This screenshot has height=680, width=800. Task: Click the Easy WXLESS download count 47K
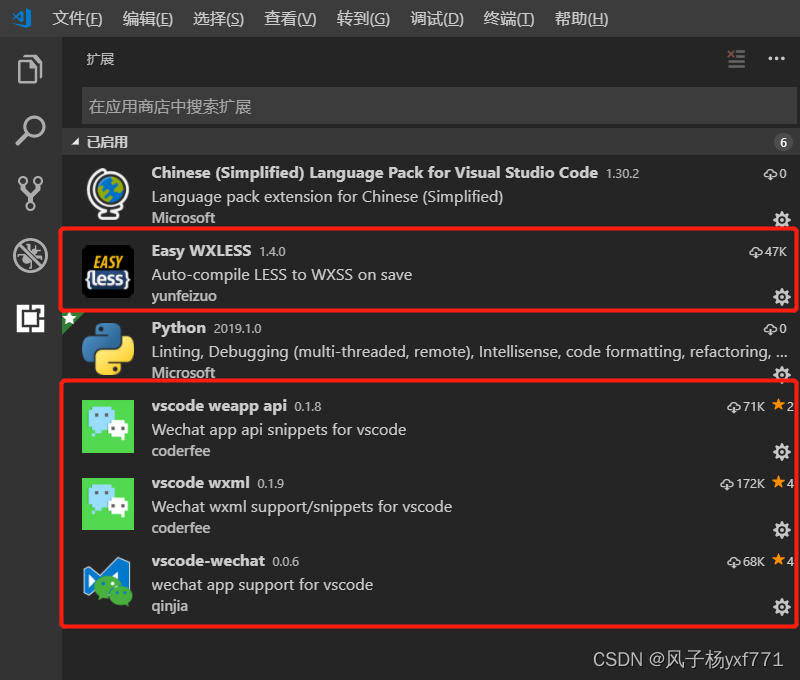[x=768, y=252]
